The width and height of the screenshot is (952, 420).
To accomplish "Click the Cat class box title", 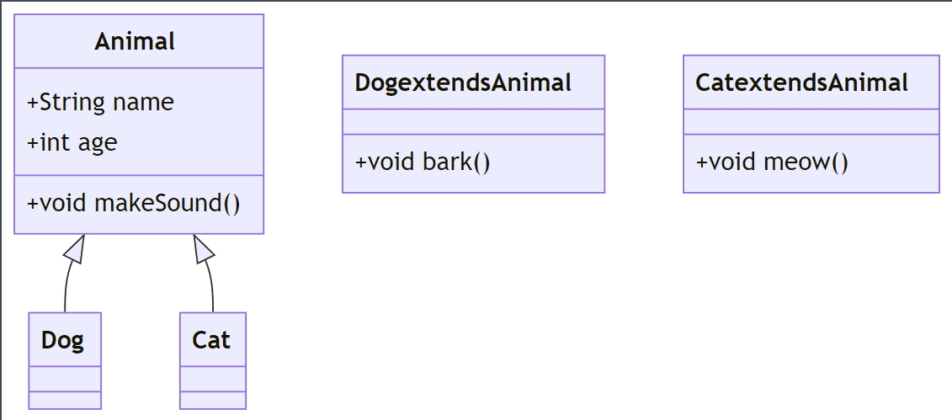I will point(211,340).
